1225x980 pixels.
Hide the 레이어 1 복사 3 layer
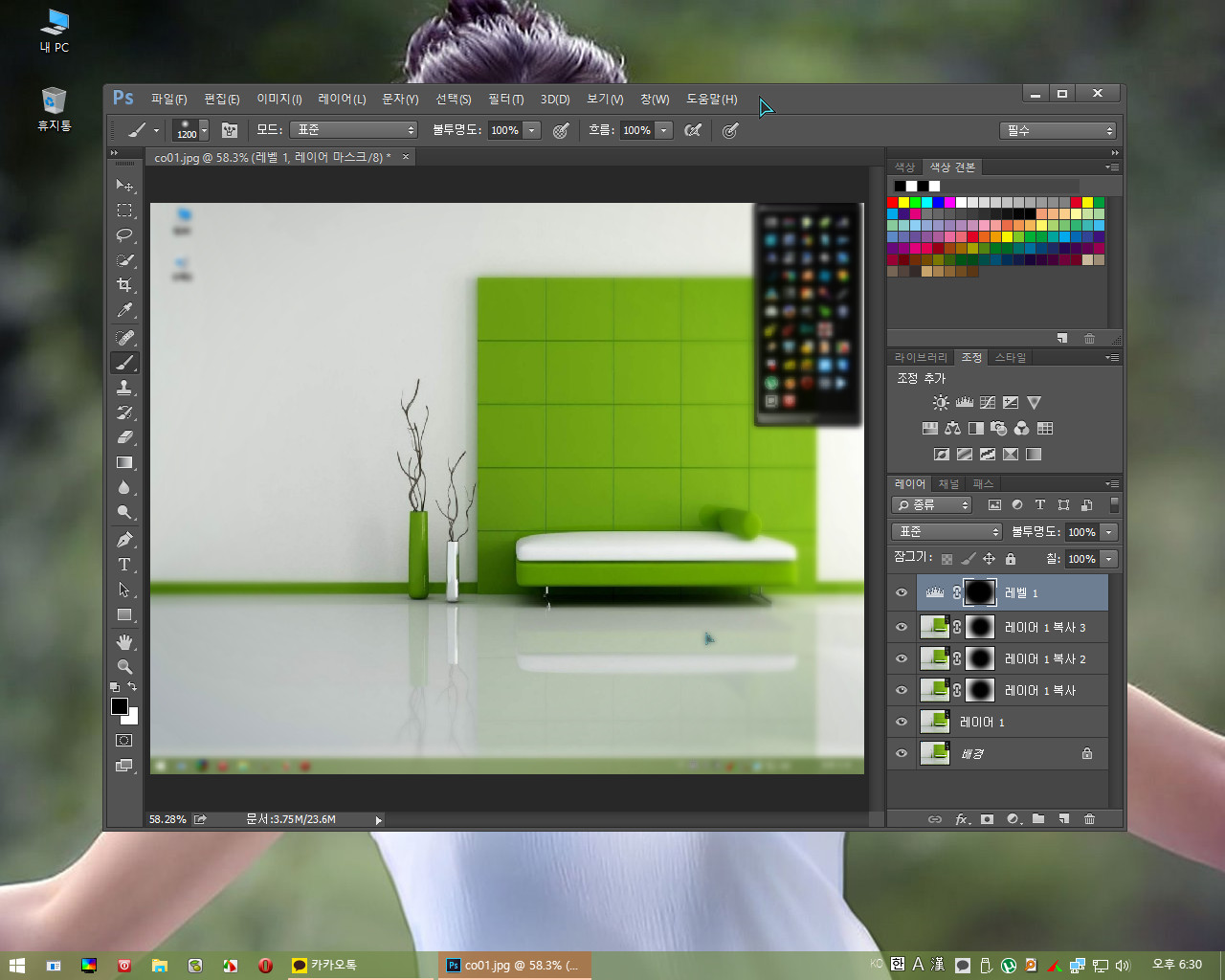pos(902,628)
